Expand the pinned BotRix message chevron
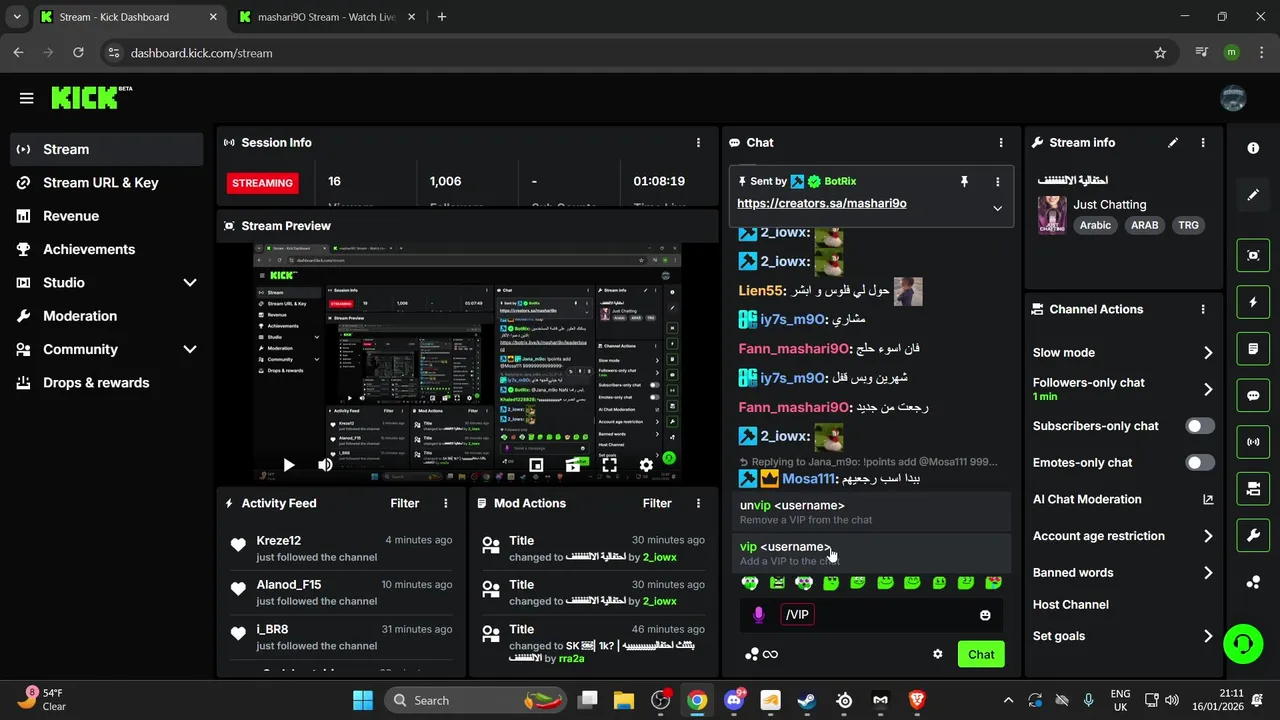 pos(997,208)
